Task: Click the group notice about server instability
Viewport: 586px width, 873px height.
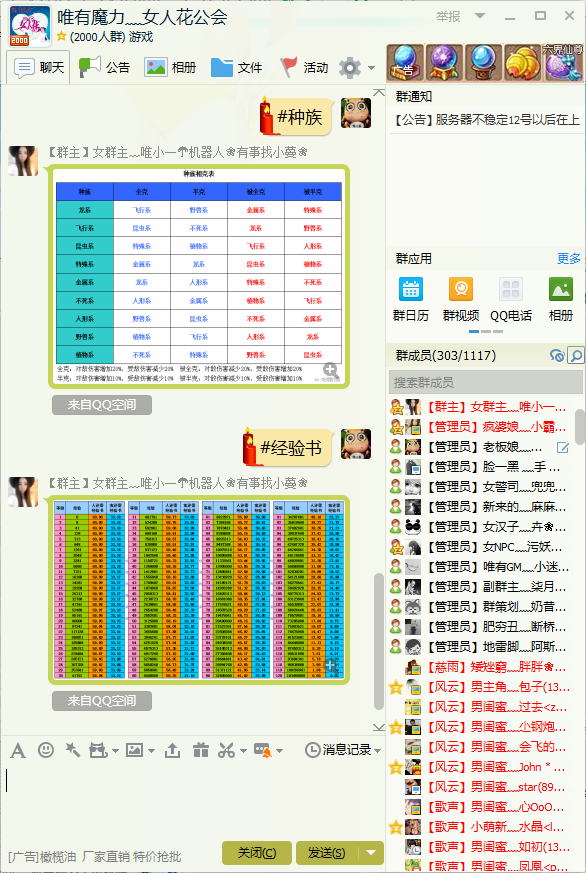Action: (487, 120)
